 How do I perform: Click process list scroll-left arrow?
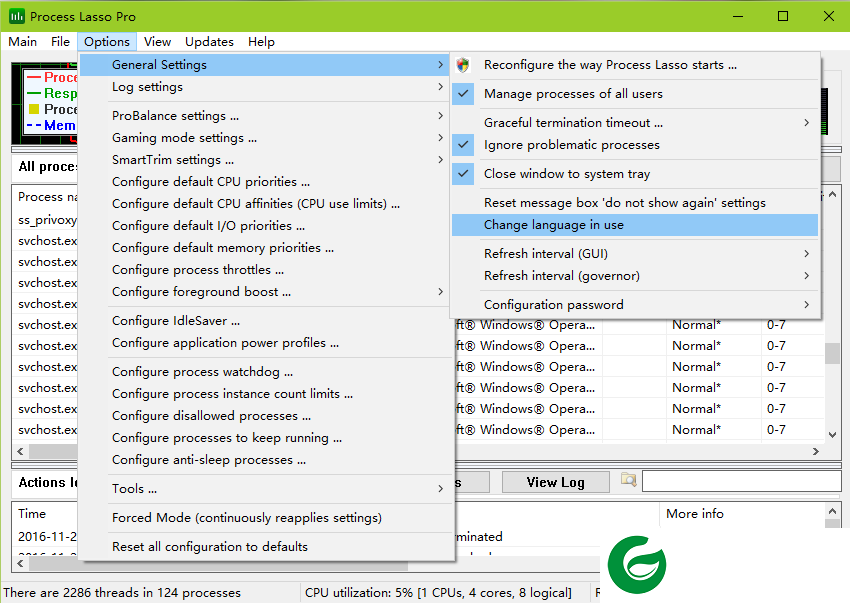click(x=20, y=451)
